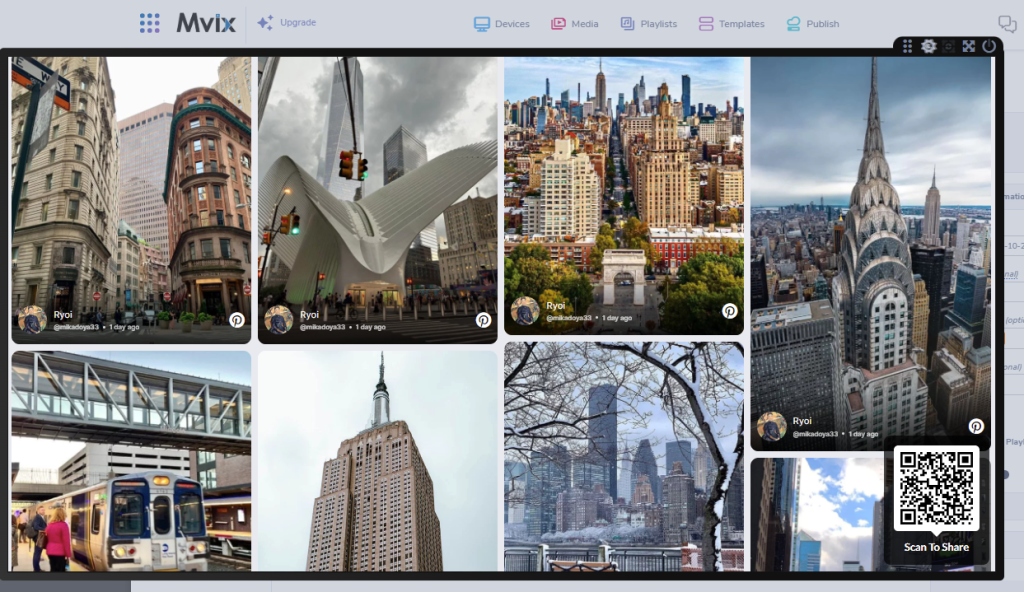1024x592 pixels.
Task: Open the chat messages icon
Action: (x=1007, y=24)
